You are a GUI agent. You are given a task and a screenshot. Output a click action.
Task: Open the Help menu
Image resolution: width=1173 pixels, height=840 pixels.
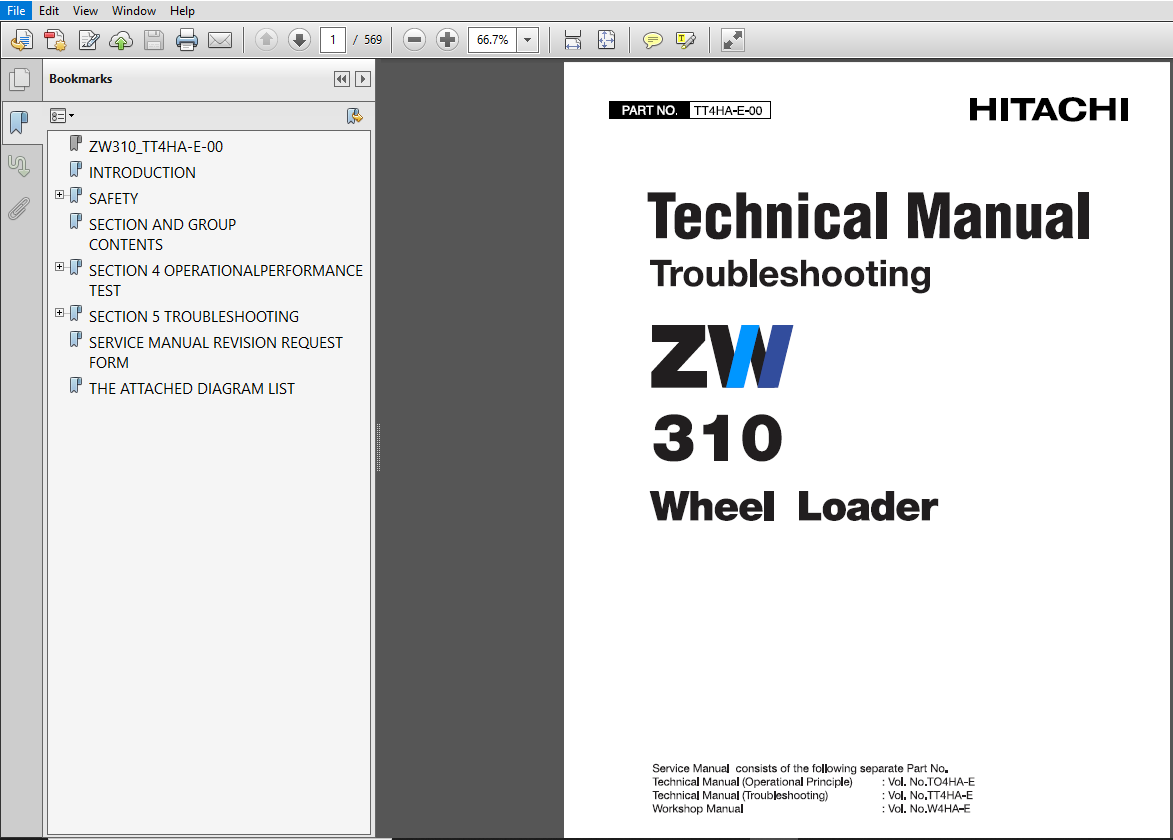click(182, 10)
